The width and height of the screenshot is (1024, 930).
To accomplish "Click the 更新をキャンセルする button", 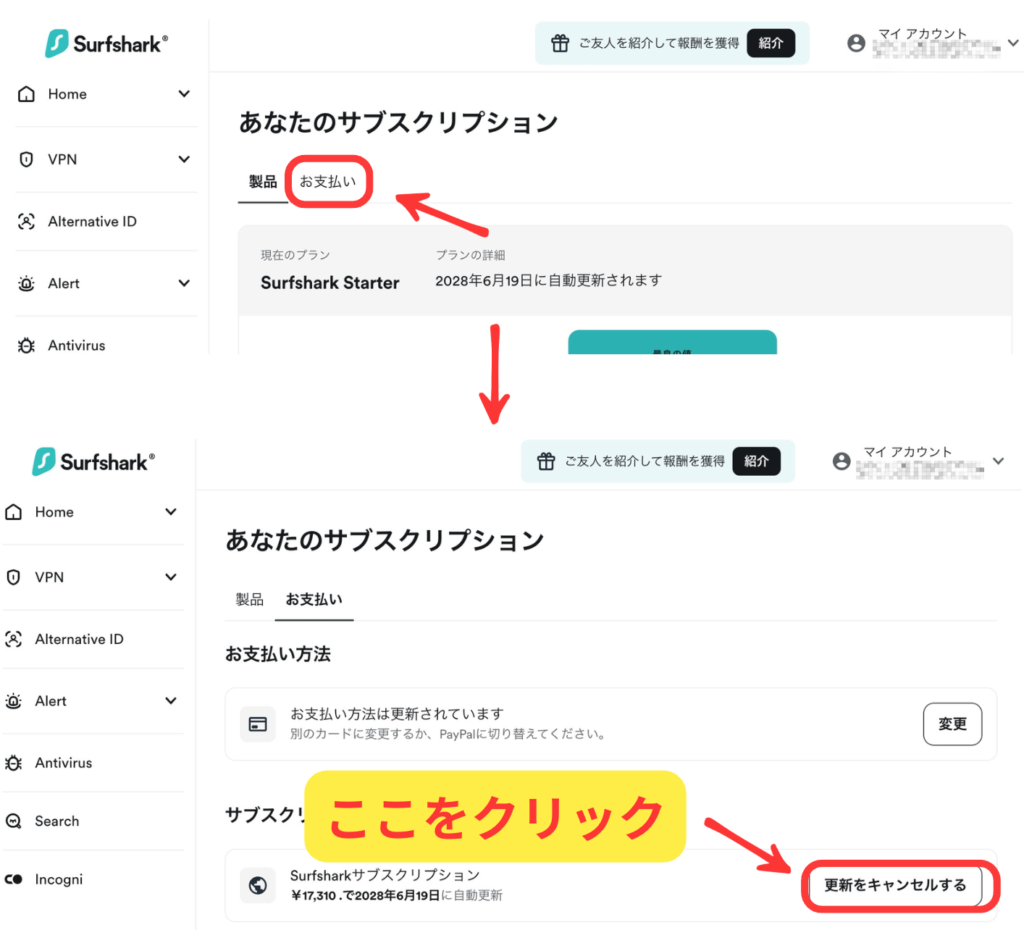I will [x=895, y=885].
